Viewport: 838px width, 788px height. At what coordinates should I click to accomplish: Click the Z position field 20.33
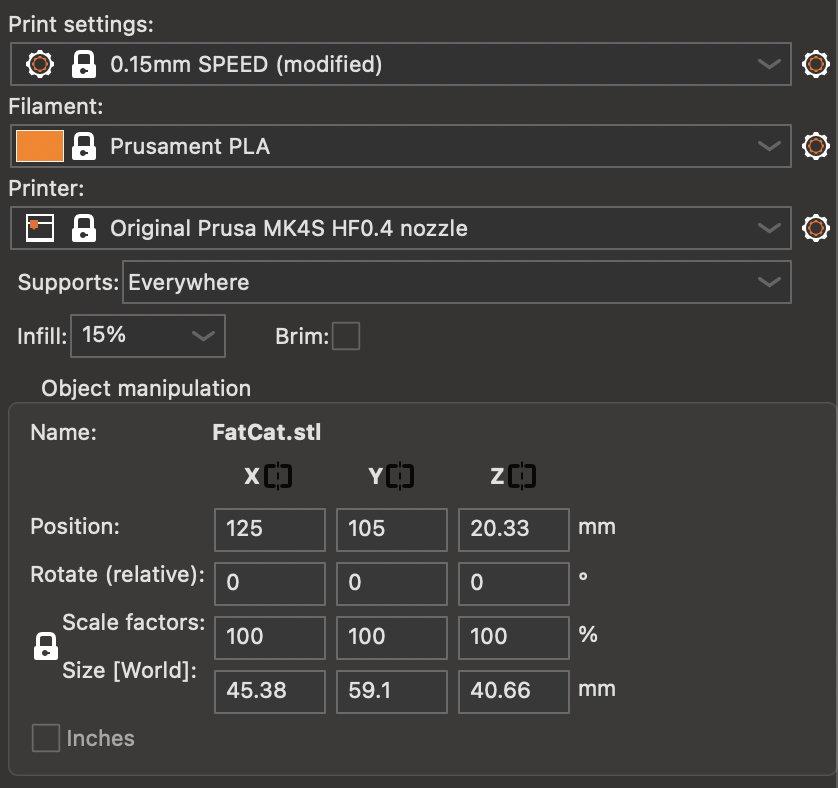pos(513,528)
